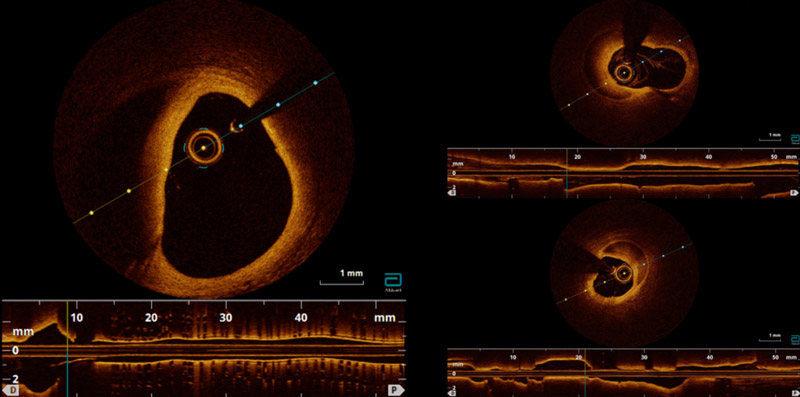The width and height of the screenshot is (800, 397).
Task: Click the frame indicator line past 20 mm on the bottom-right L-mode
Action: [x=585, y=373]
